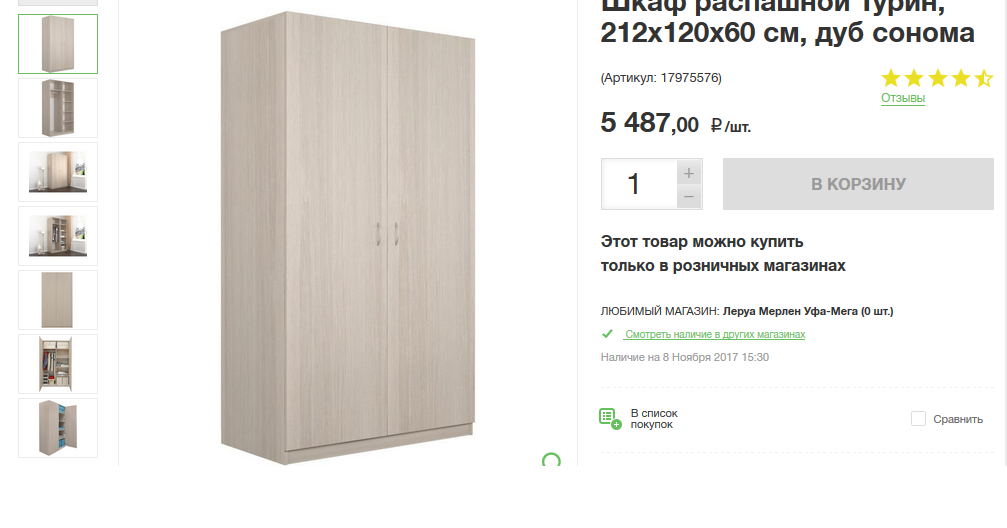Click the star rating icons
The width and height of the screenshot is (1007, 528).
(937, 78)
